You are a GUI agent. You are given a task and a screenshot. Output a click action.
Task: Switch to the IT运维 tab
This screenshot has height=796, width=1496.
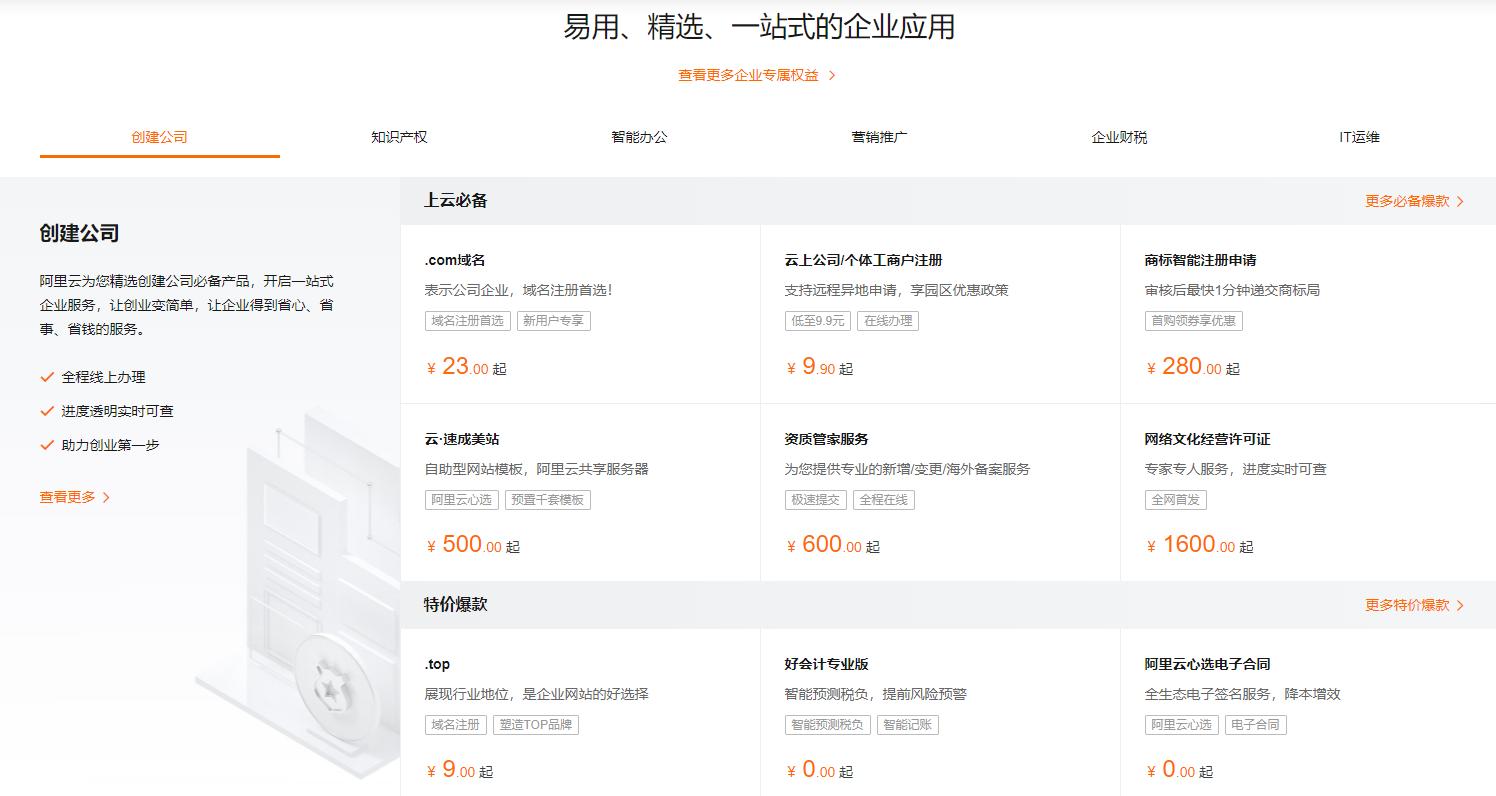click(1359, 137)
